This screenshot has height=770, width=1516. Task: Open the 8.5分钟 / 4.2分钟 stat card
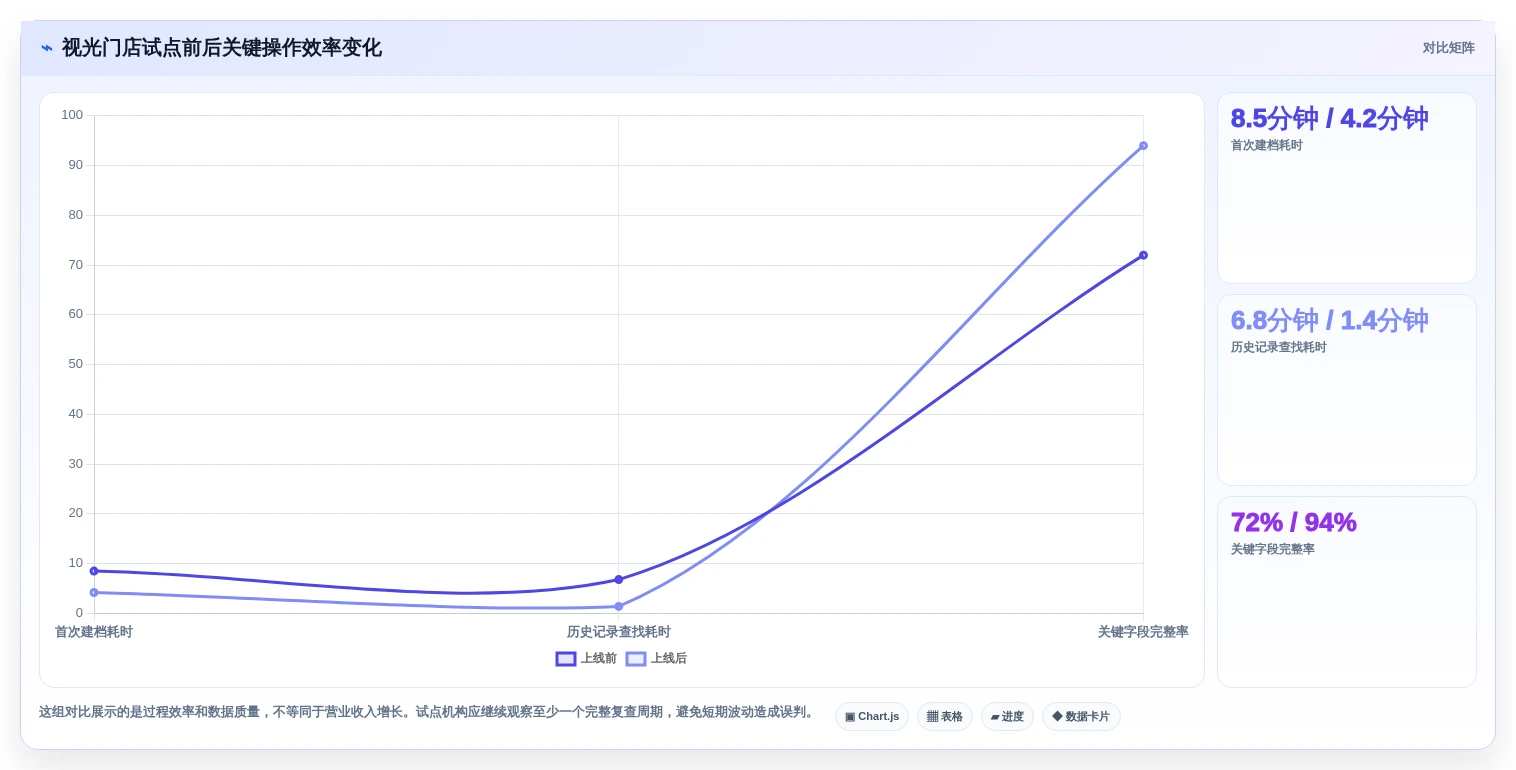point(1346,188)
